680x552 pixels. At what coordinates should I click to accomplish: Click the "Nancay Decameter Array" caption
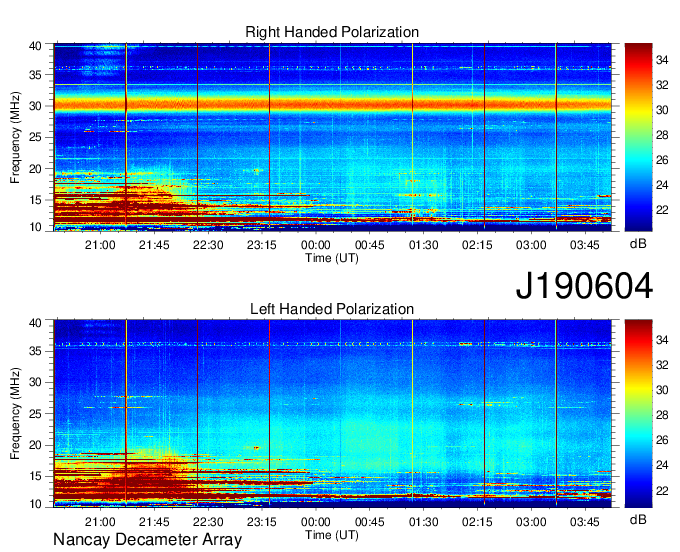tap(147, 539)
